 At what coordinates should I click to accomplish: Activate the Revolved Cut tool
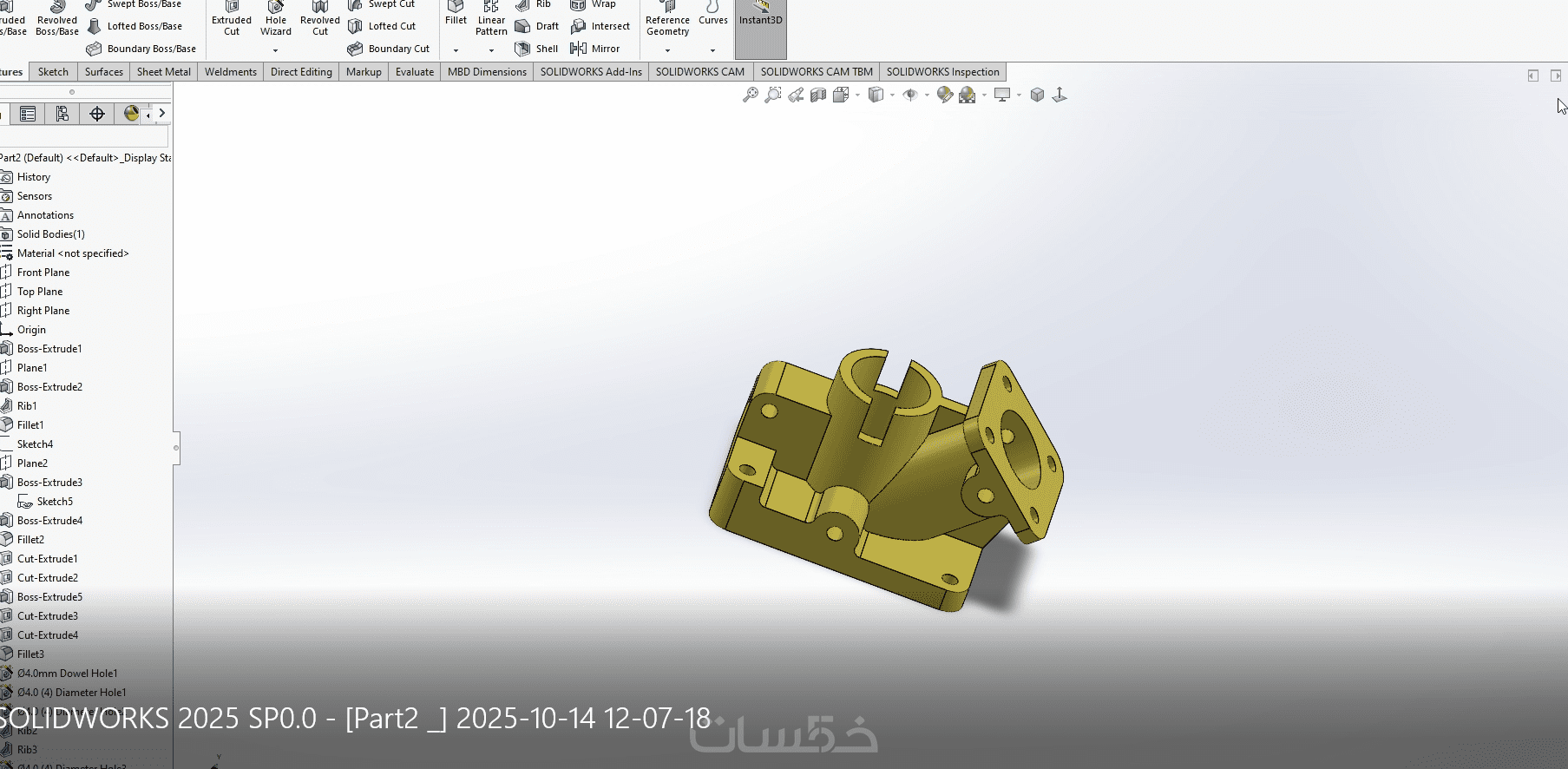[320, 19]
